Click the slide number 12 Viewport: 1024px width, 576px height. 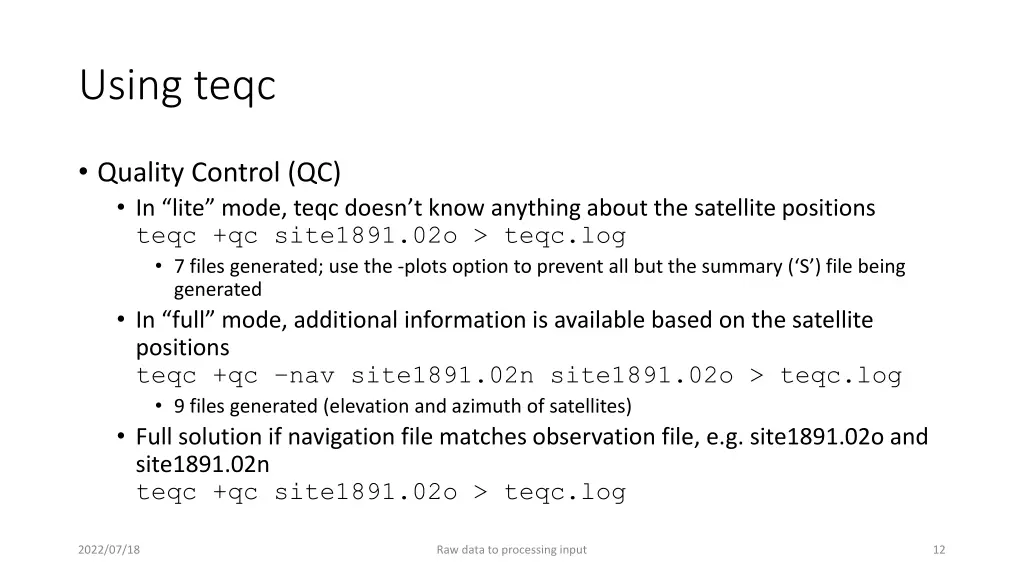938,549
